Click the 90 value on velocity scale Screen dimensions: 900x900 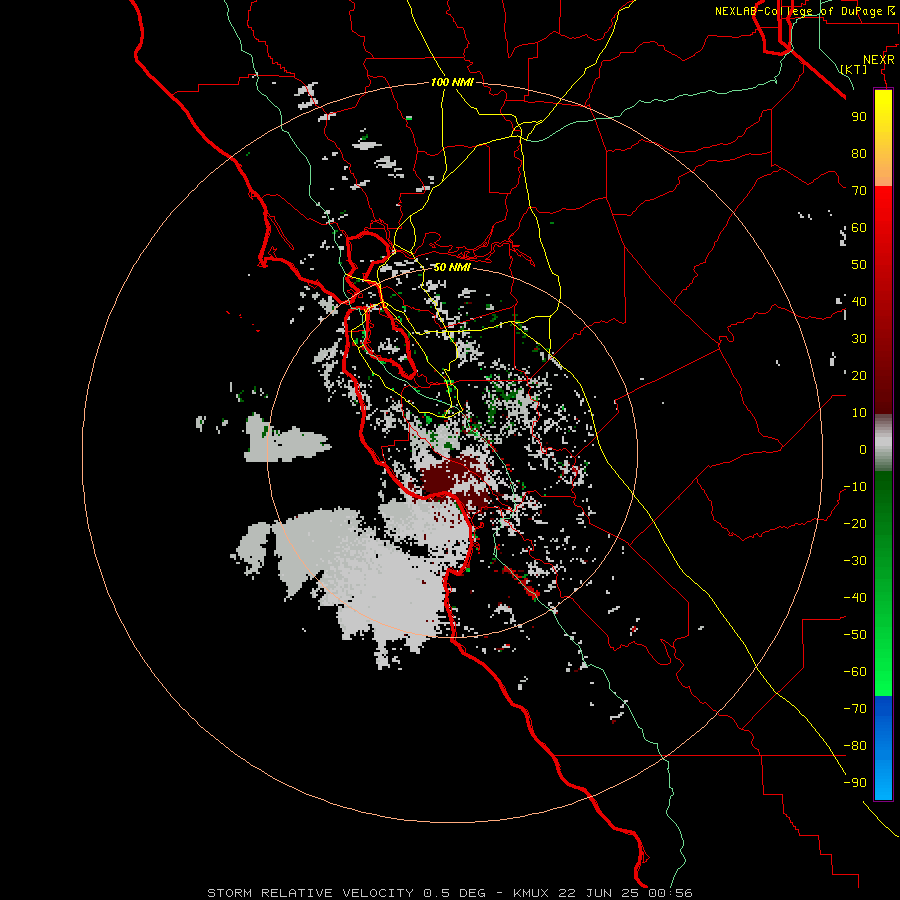tap(859, 117)
